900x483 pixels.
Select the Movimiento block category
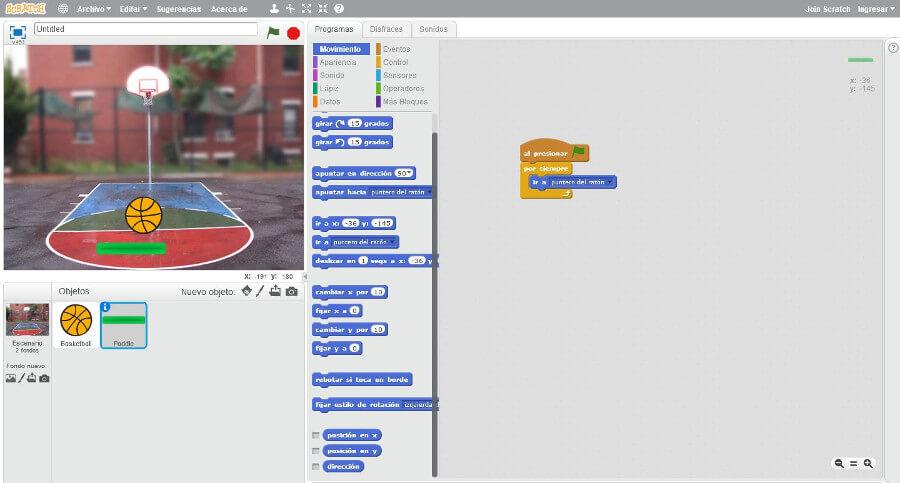(x=341, y=49)
